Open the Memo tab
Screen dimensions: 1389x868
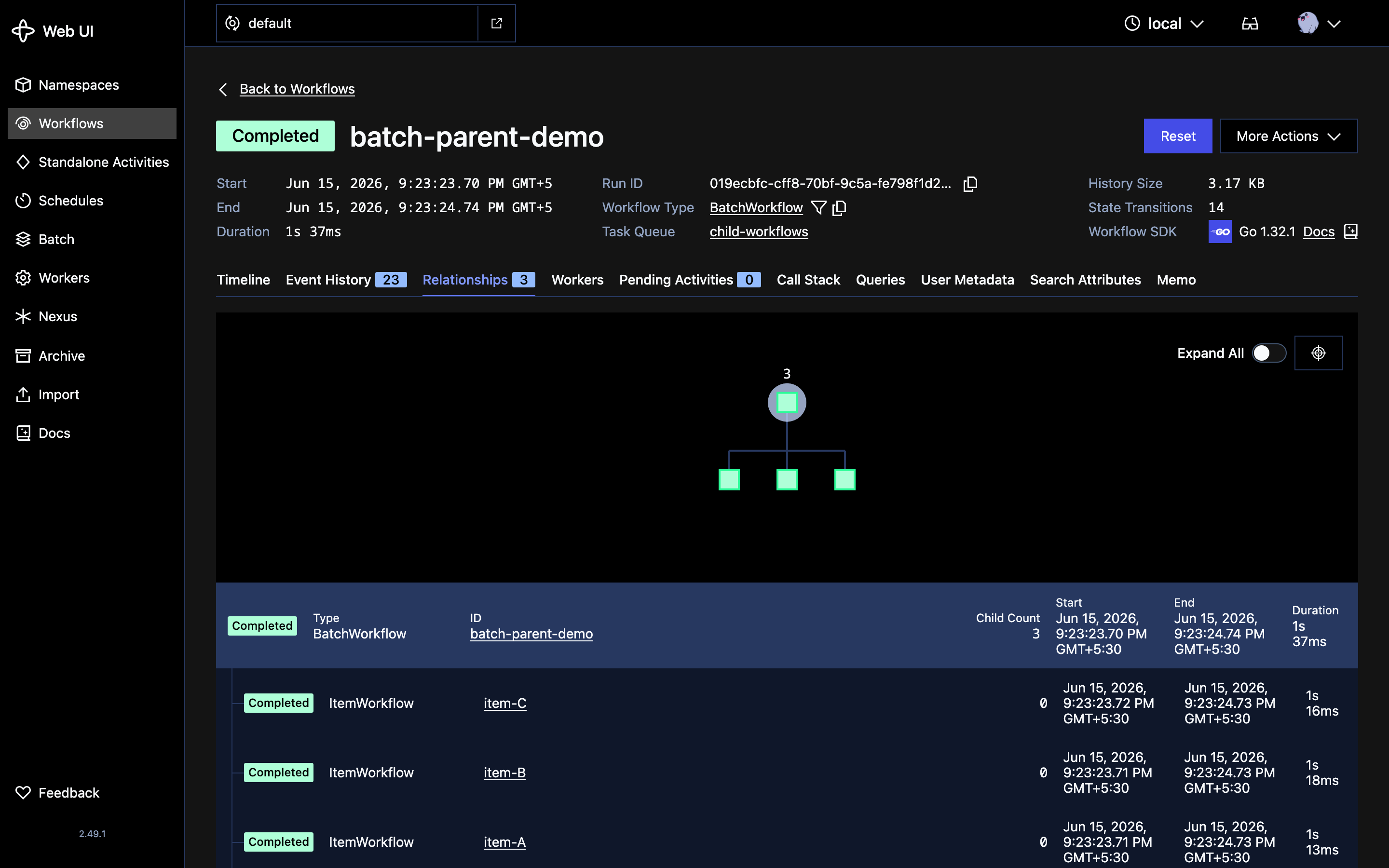tap(1176, 280)
